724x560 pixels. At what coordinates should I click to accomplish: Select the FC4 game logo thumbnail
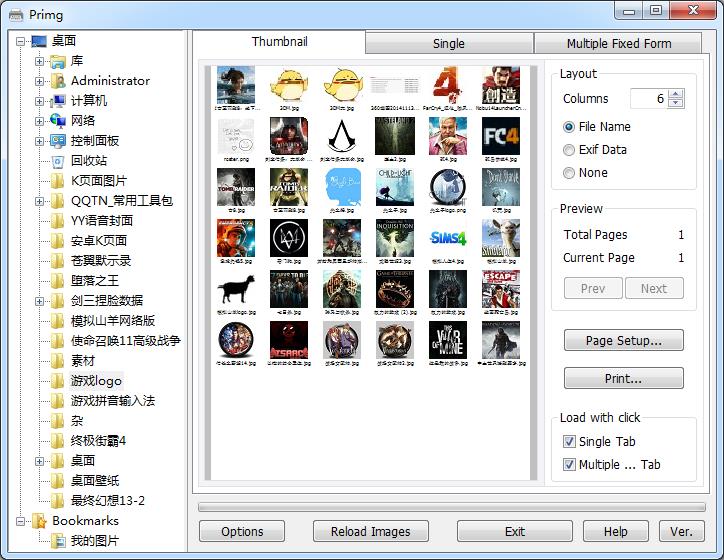501,136
